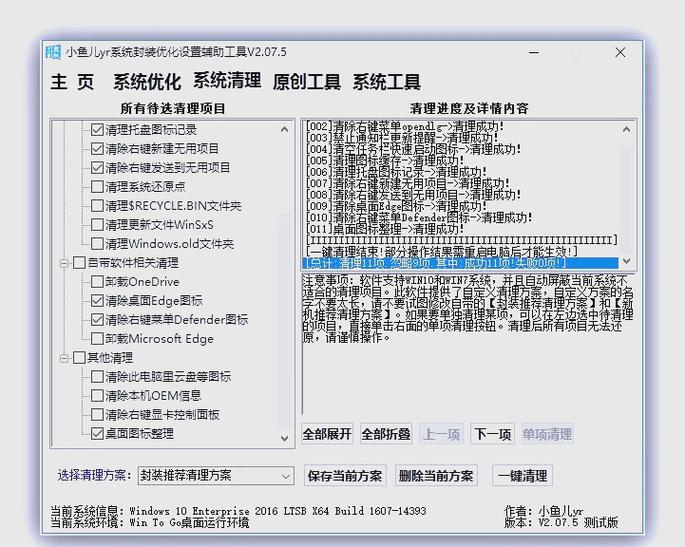Select log line [009]清除桌面Edge图标
The height and width of the screenshot is (547, 685).
pos(396,206)
